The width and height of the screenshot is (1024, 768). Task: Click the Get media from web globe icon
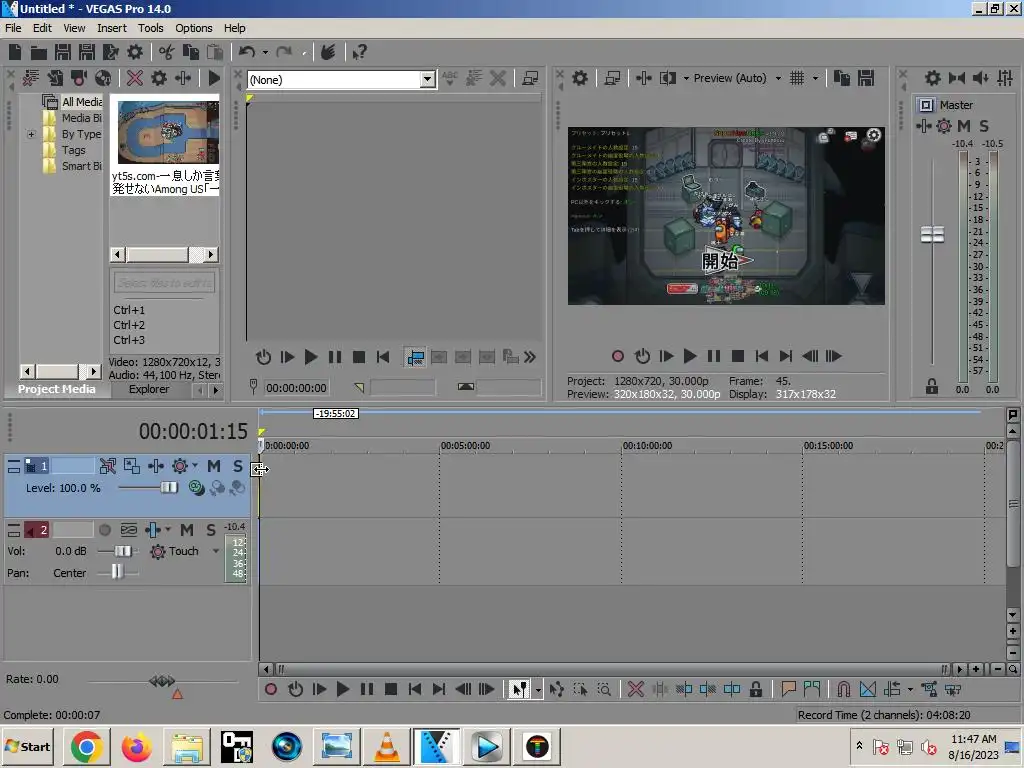pyautogui.click(x=103, y=78)
